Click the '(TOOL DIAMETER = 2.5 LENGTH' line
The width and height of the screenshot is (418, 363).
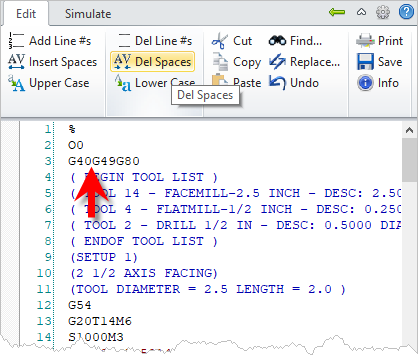click(x=208, y=289)
